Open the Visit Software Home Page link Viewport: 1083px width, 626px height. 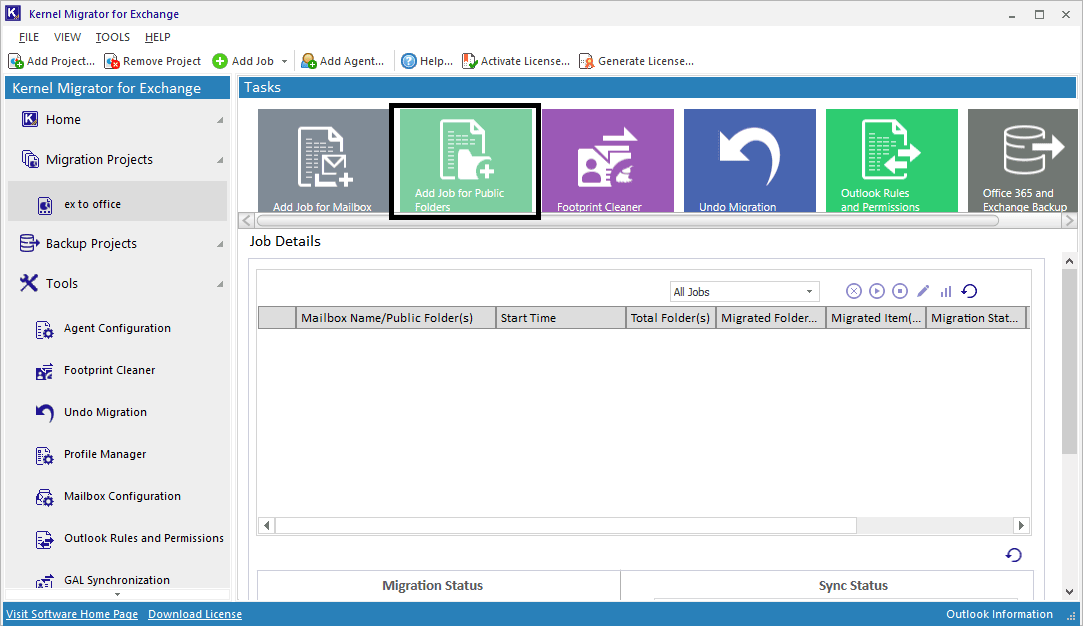[x=72, y=614]
